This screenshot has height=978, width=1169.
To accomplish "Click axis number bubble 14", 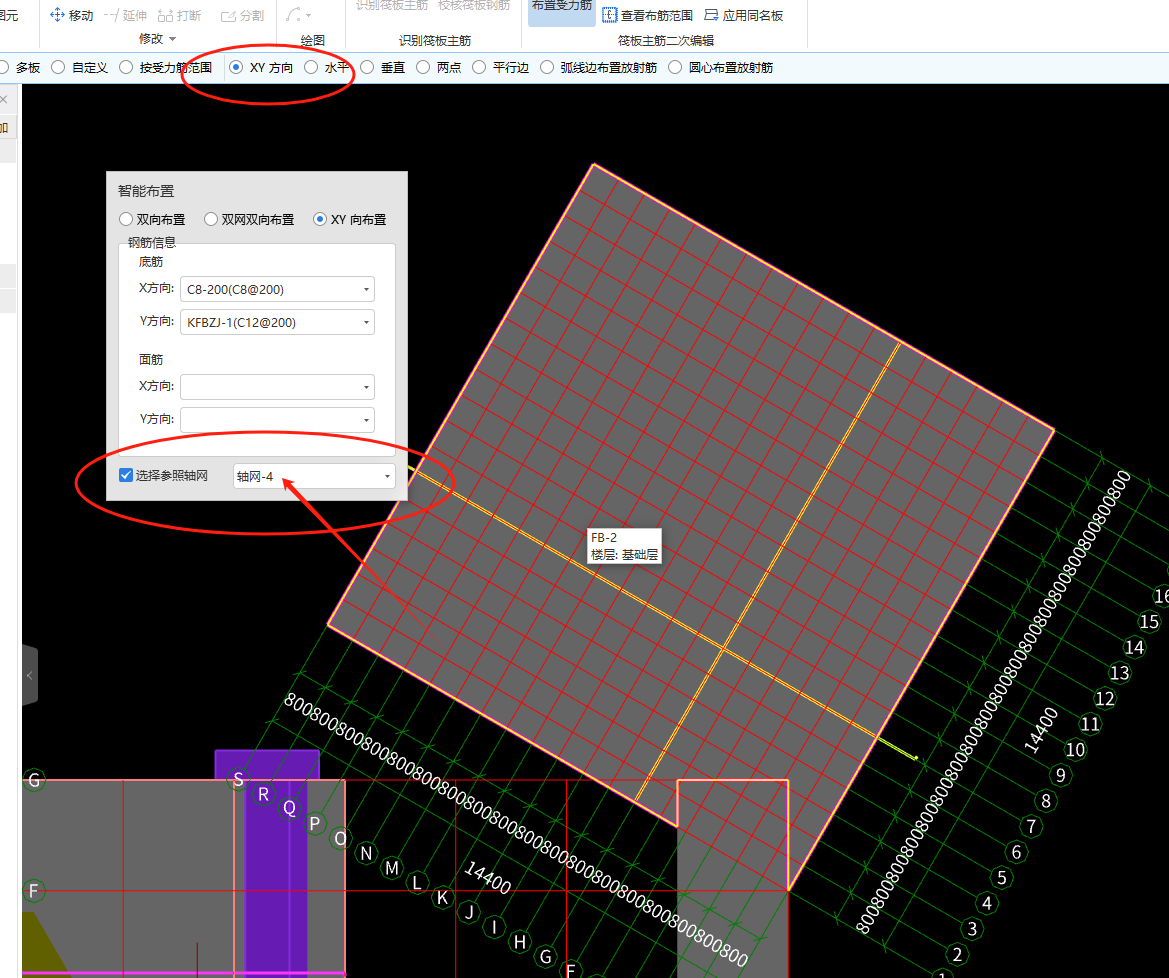I will pos(1134,648).
